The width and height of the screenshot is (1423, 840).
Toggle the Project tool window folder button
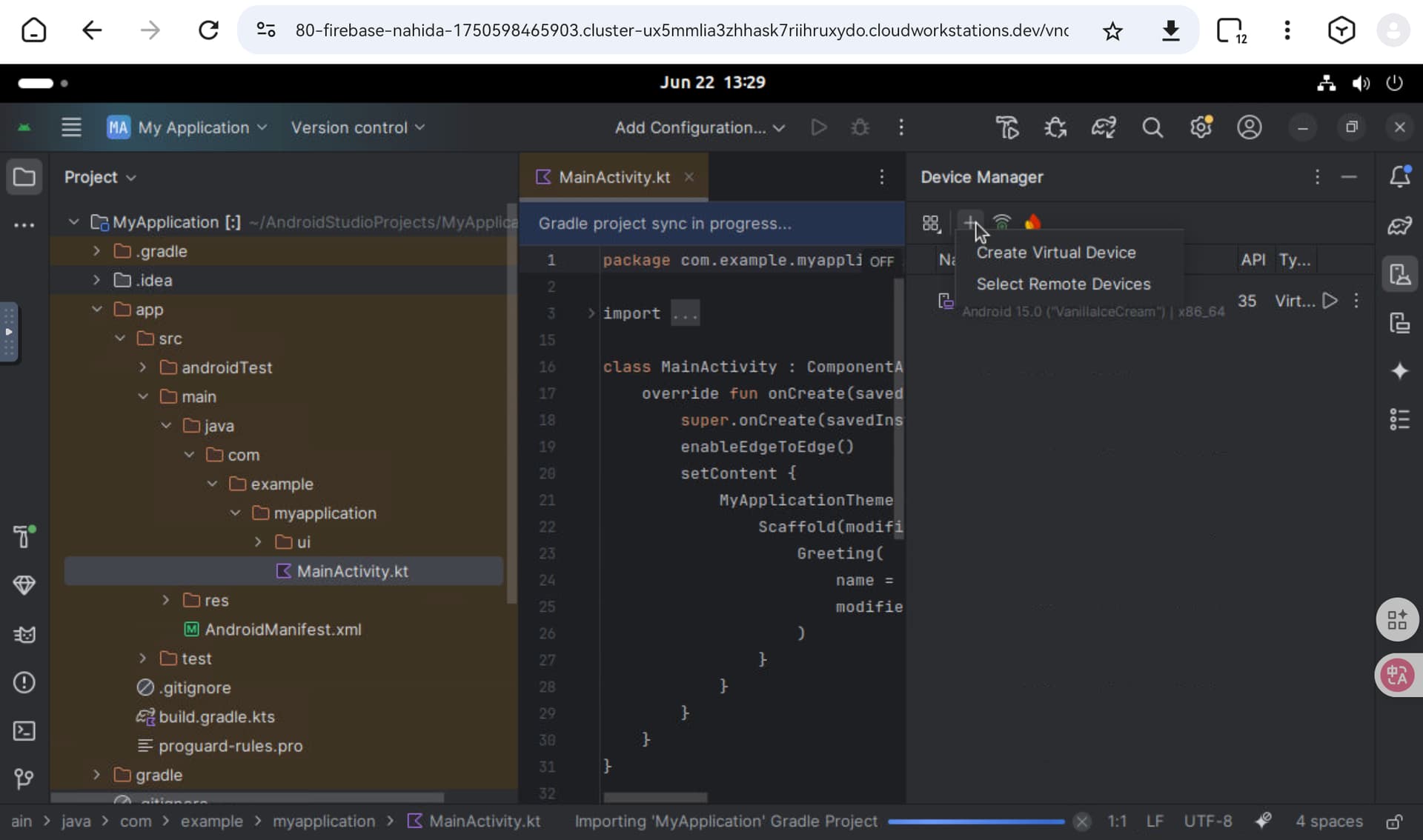[x=24, y=177]
